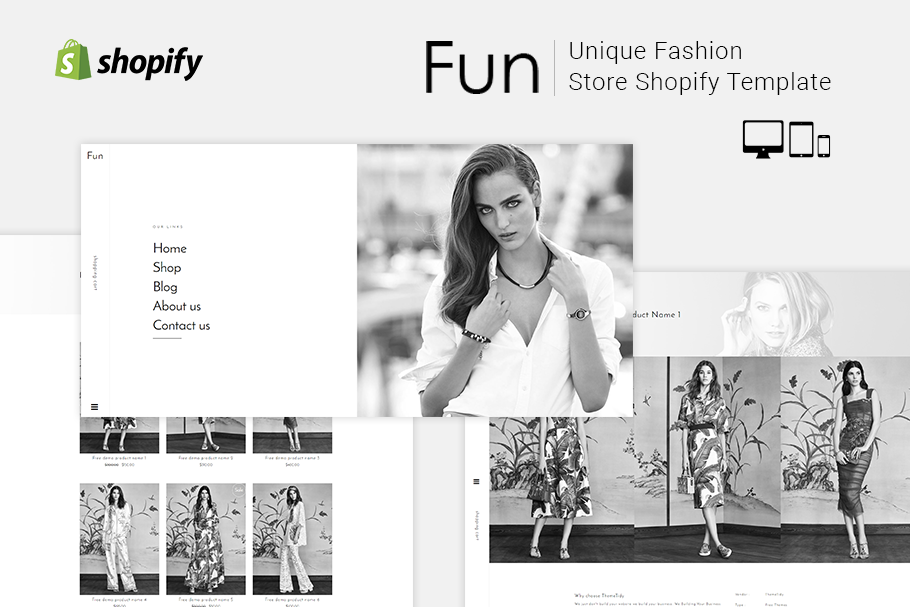The height and width of the screenshot is (607, 910).
Task: Open the hamburger menu in main preview
Action: tap(95, 407)
